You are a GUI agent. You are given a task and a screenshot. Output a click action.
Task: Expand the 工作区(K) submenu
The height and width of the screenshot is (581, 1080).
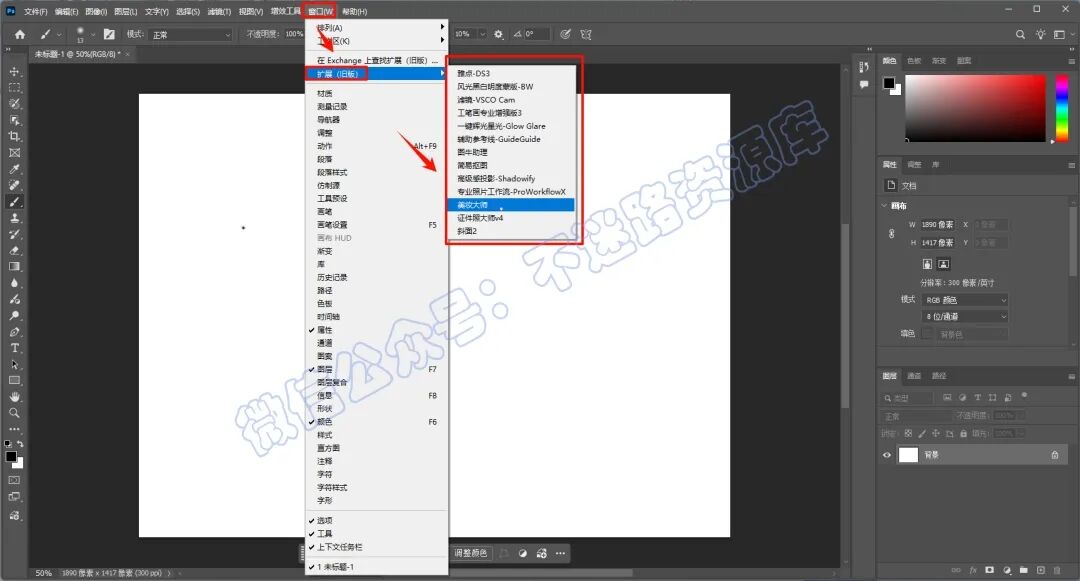pos(377,41)
